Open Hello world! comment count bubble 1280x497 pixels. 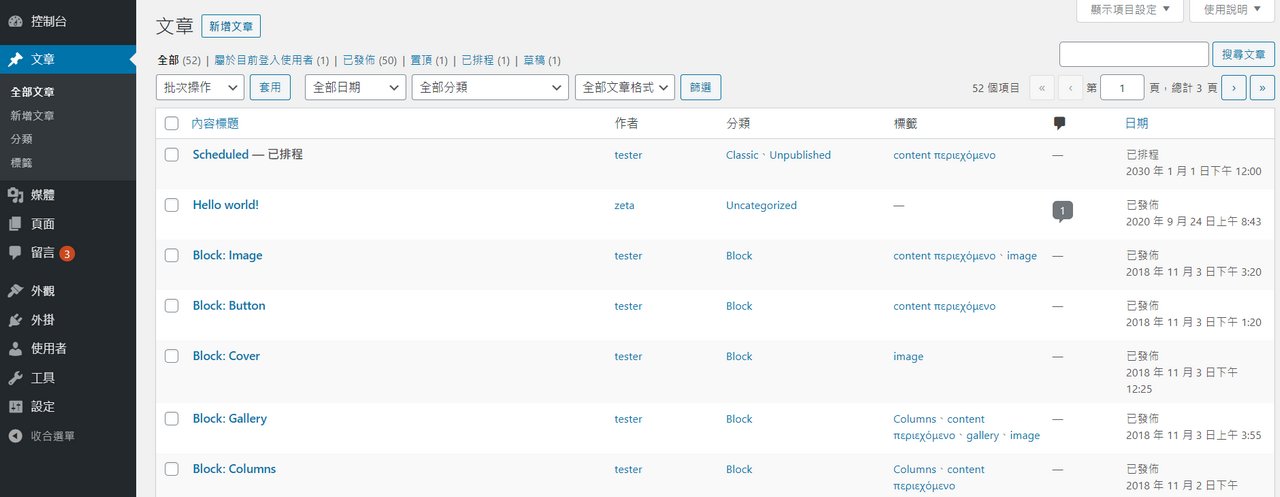[x=1062, y=211]
